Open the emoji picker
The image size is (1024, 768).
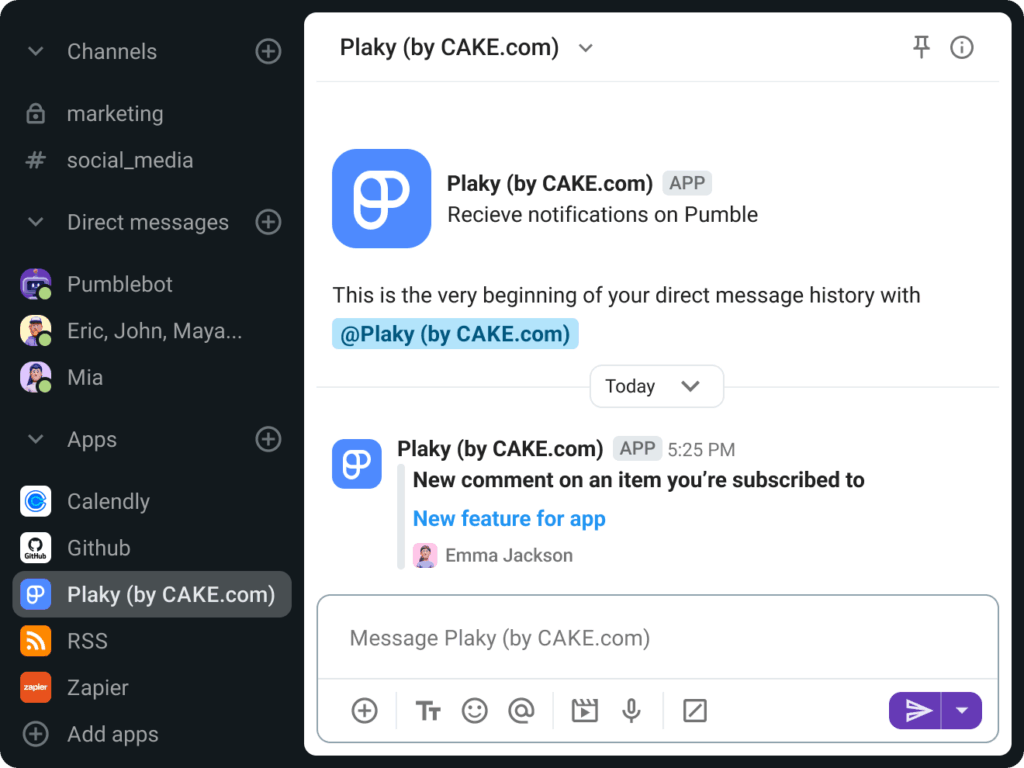(475, 711)
